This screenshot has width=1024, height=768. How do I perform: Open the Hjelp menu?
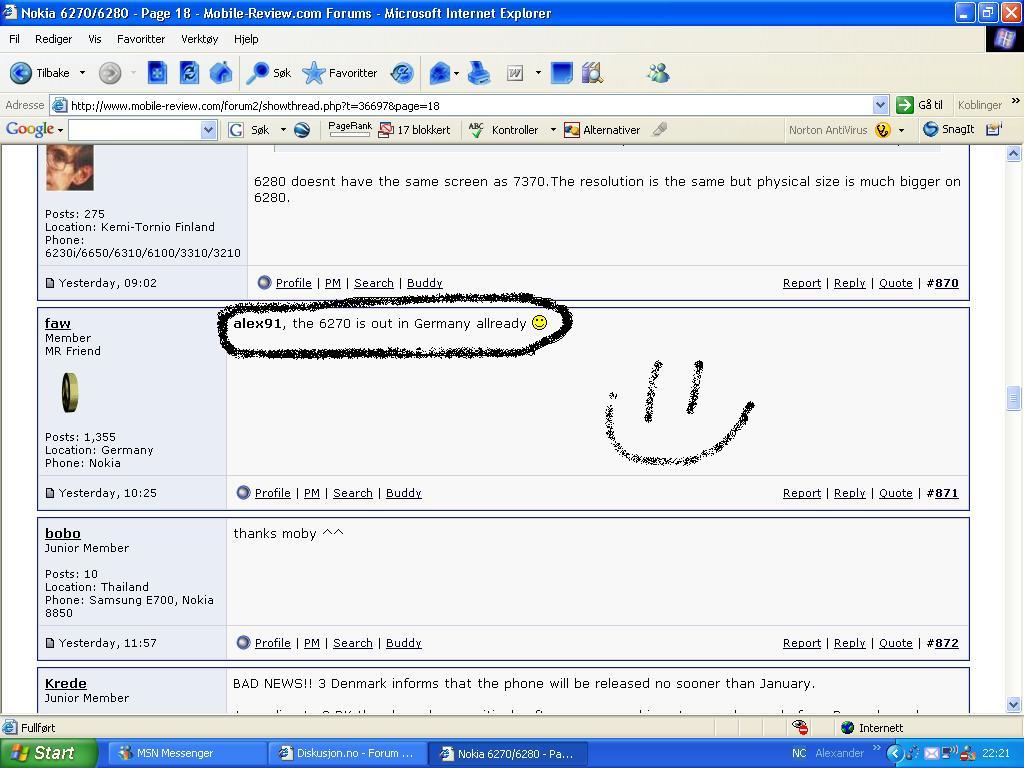(x=246, y=39)
